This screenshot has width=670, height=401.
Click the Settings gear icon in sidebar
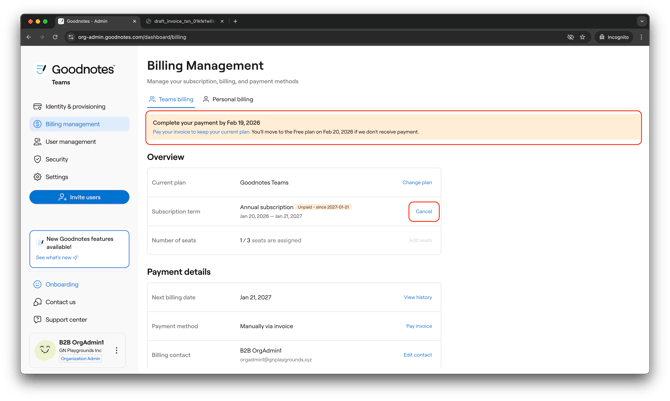coord(38,177)
